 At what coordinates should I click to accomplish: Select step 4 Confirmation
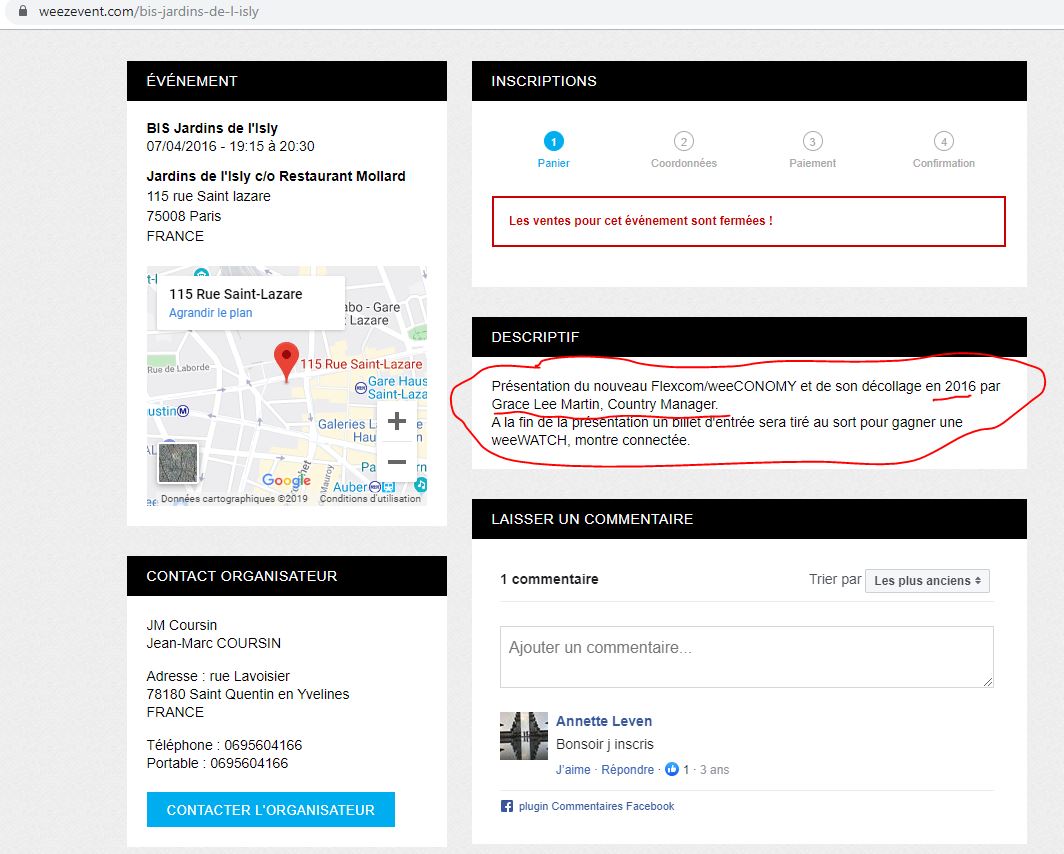point(943,142)
